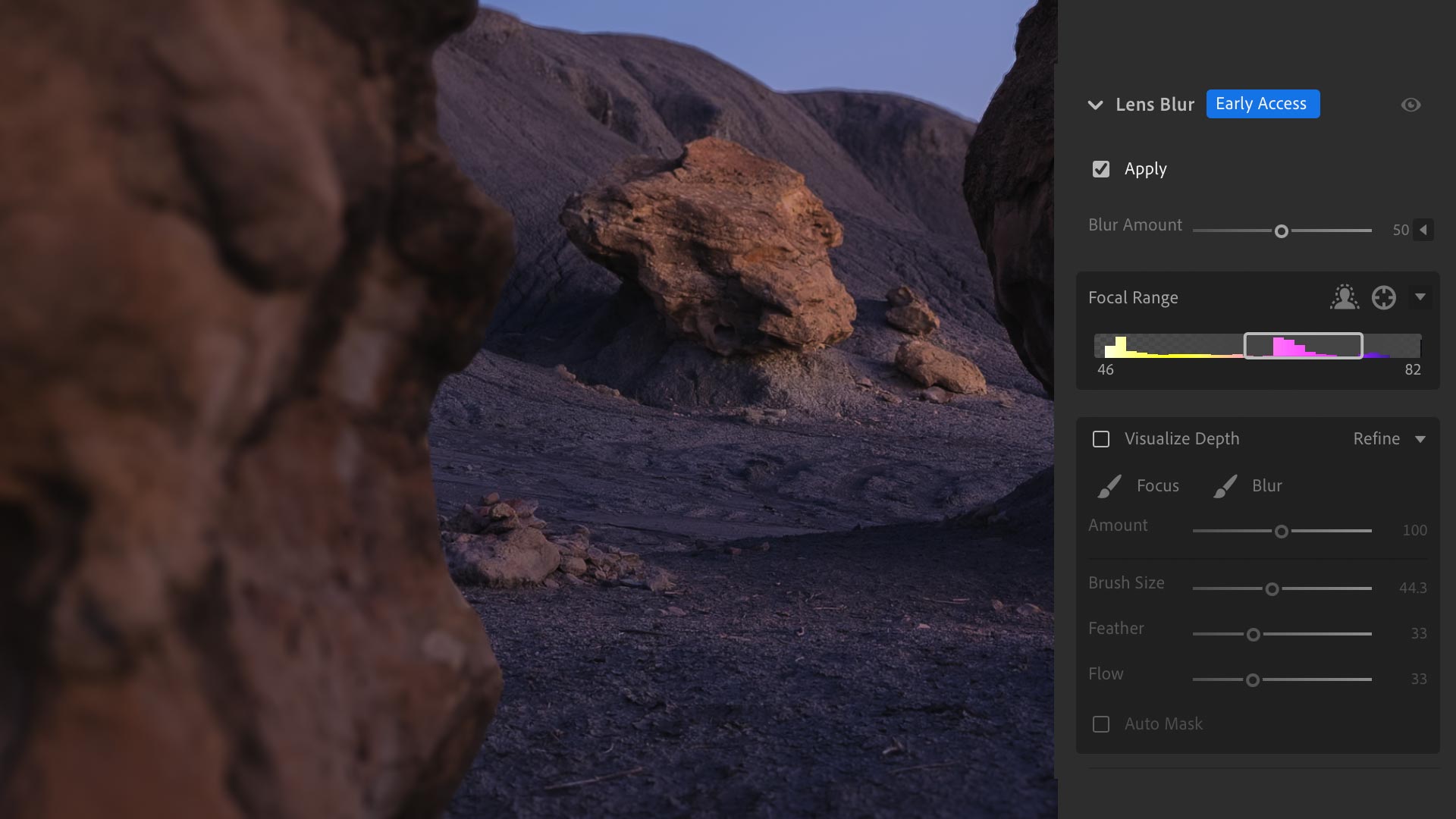Open the Focal Range dropdown arrow

[1420, 297]
